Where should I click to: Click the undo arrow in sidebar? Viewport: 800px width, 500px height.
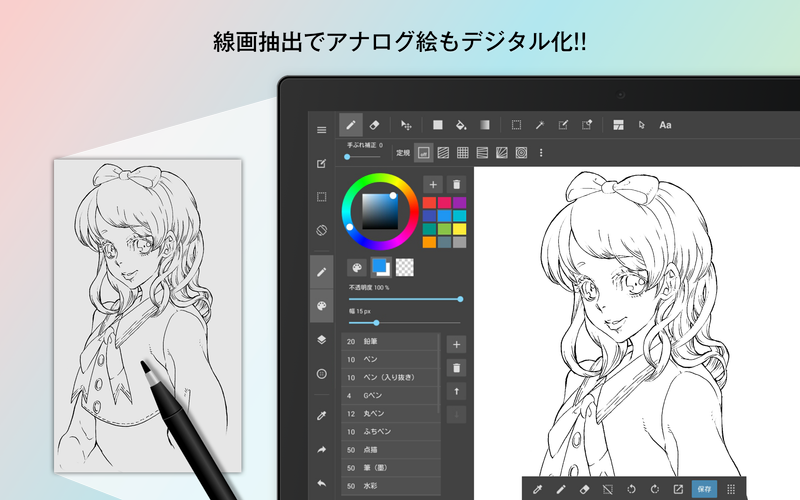[x=321, y=483]
